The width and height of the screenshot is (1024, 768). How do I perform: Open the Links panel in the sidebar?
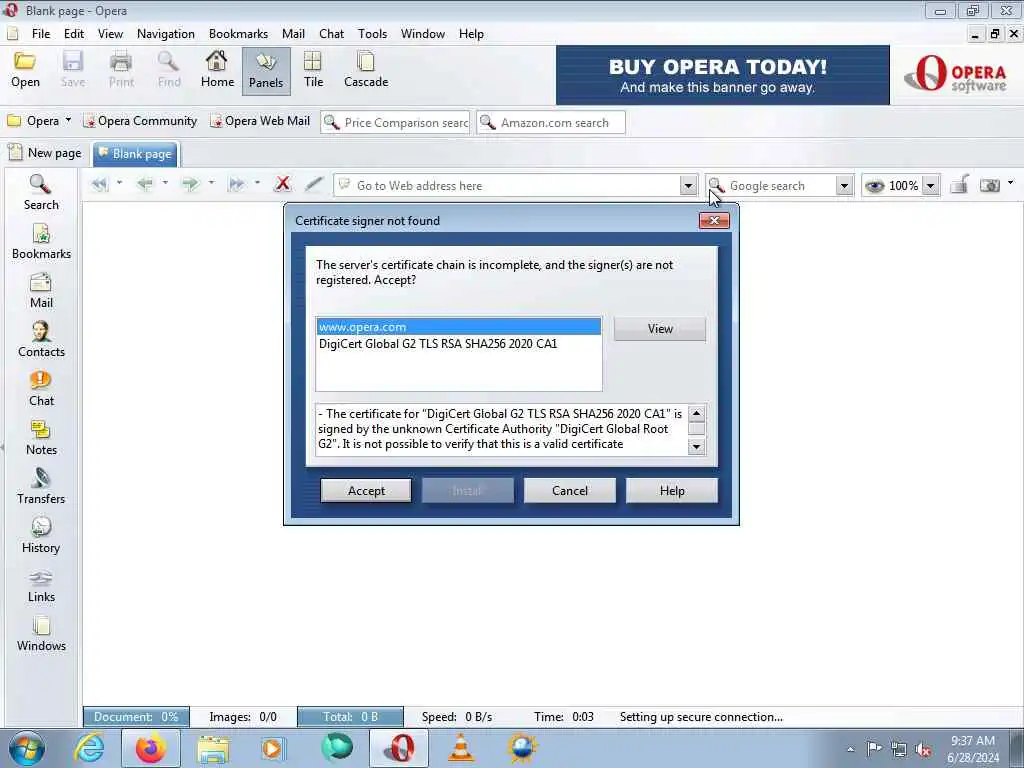coord(41,584)
